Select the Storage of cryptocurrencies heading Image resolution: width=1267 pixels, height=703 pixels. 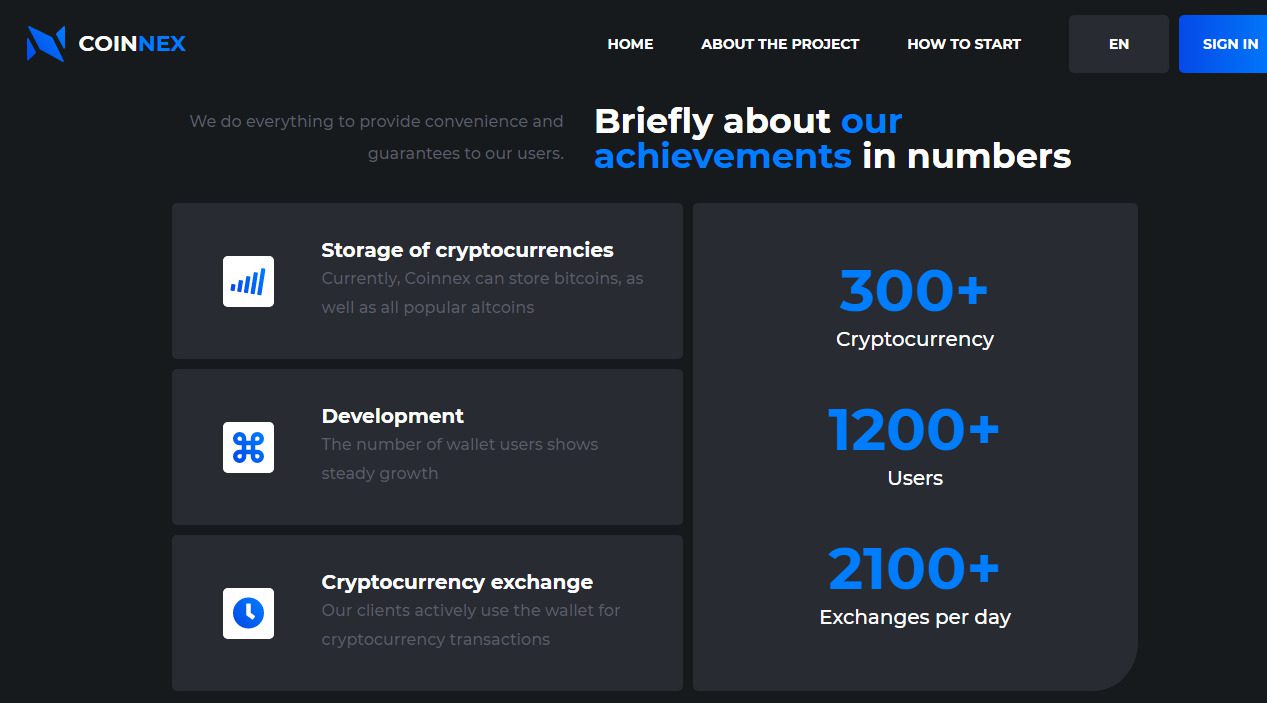click(467, 250)
